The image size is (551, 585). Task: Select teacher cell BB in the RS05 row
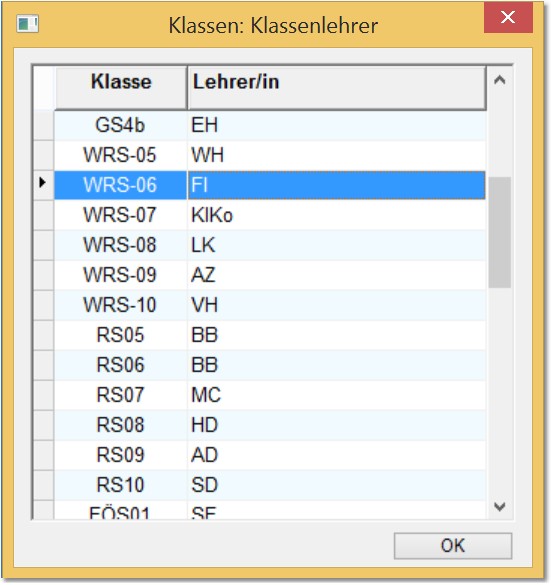click(x=336, y=335)
